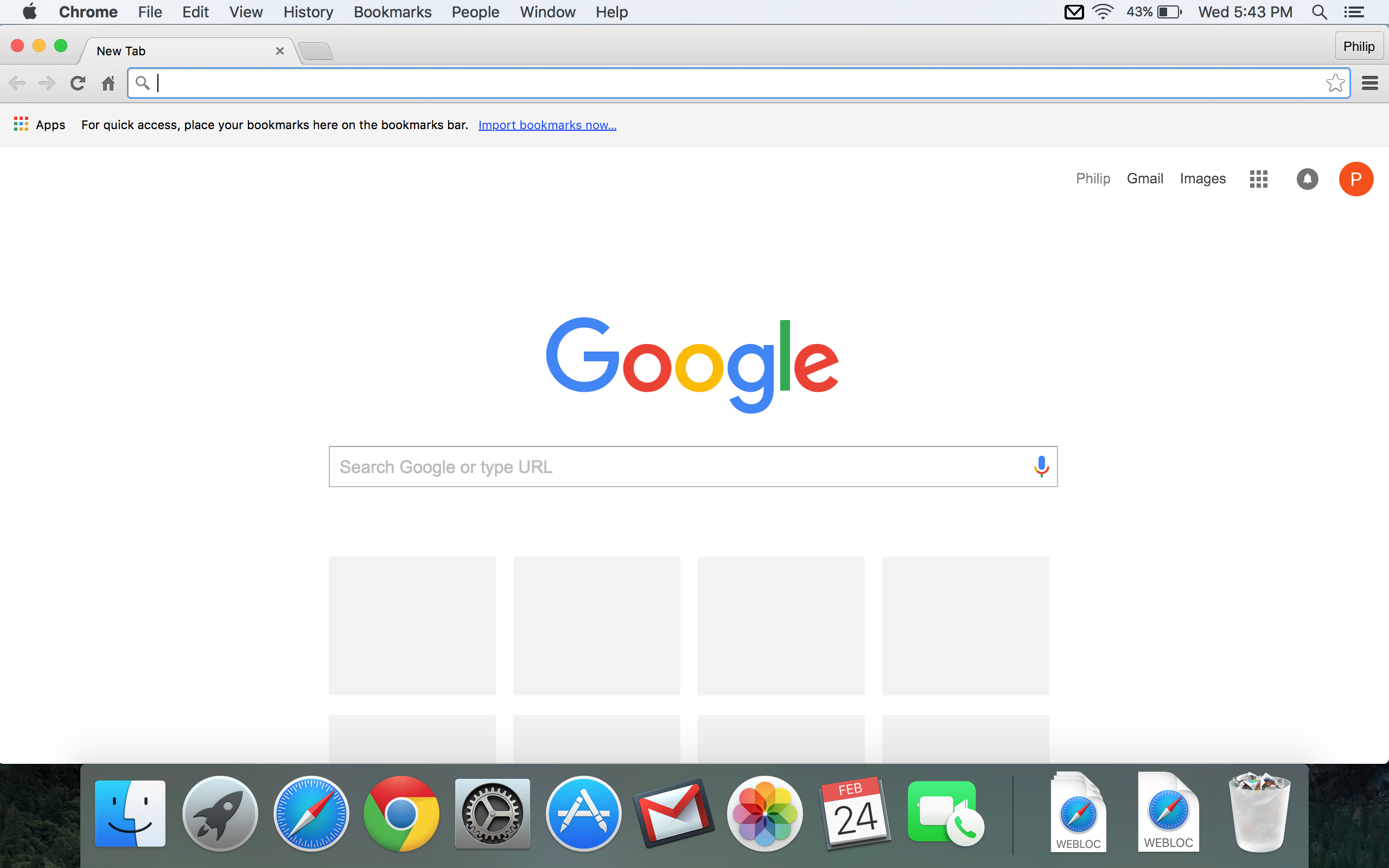1389x868 pixels.
Task: Click the browser Forward arrow
Action: pyautogui.click(x=47, y=83)
